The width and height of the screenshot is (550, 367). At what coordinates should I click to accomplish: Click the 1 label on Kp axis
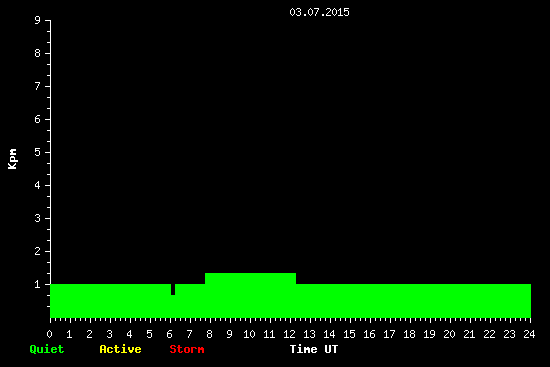[38, 284]
